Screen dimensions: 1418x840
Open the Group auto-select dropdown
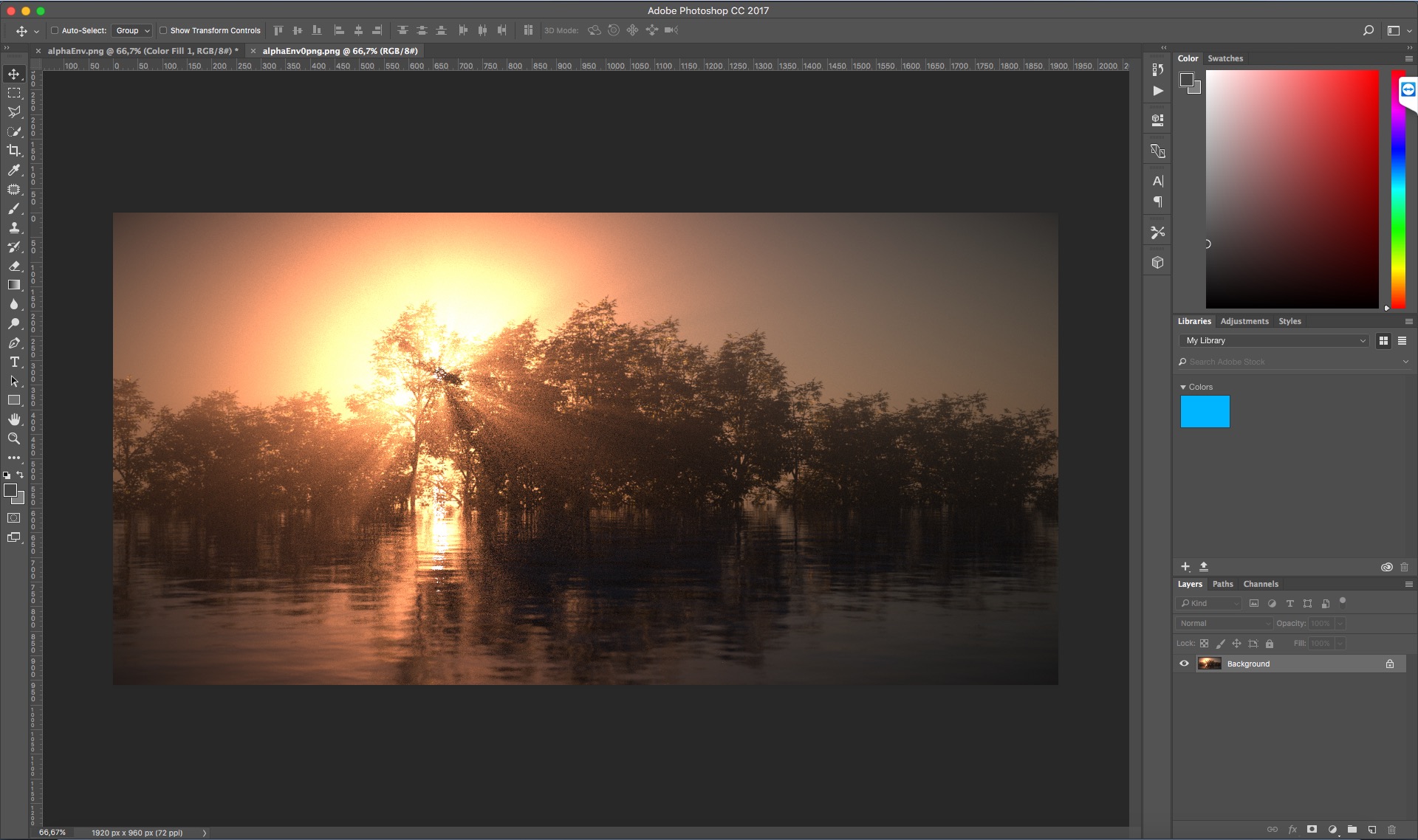[133, 30]
